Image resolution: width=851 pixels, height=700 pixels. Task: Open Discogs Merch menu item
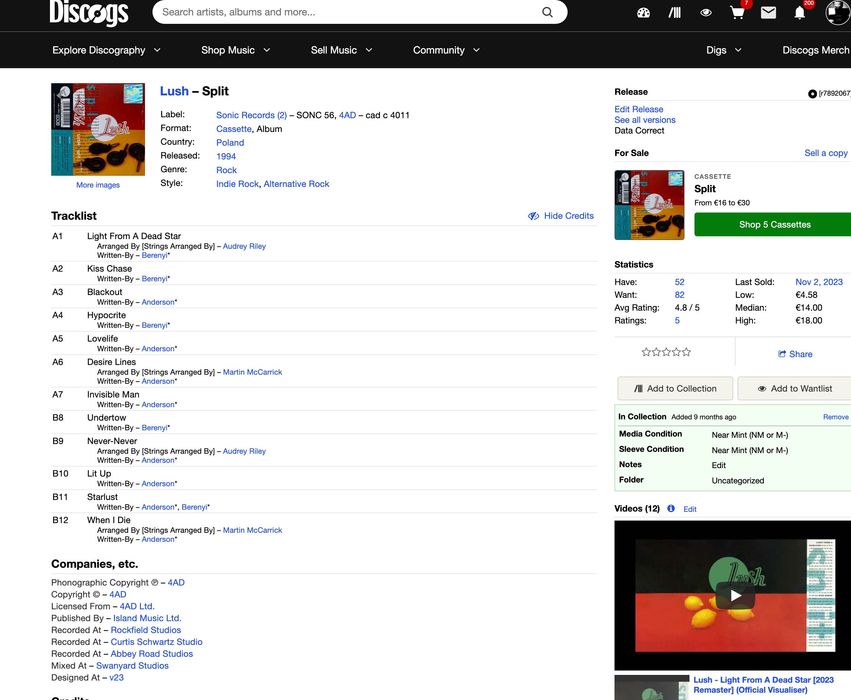(x=816, y=50)
